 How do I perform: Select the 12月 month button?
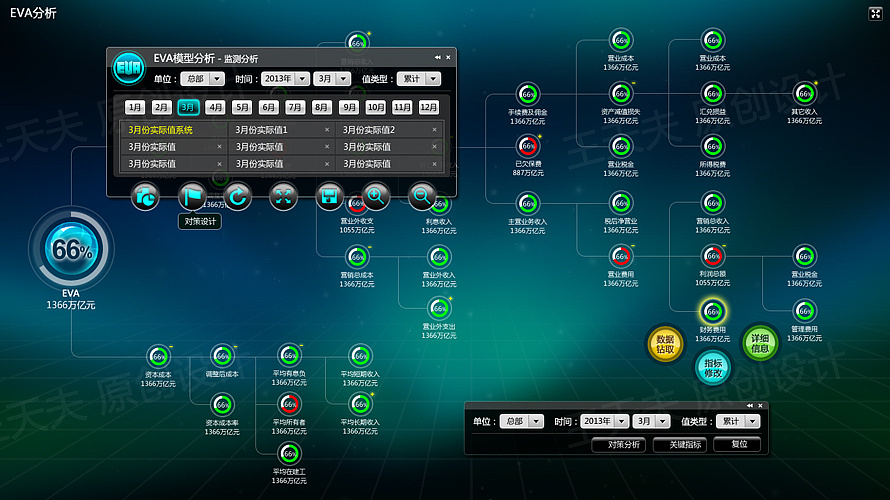(x=429, y=107)
